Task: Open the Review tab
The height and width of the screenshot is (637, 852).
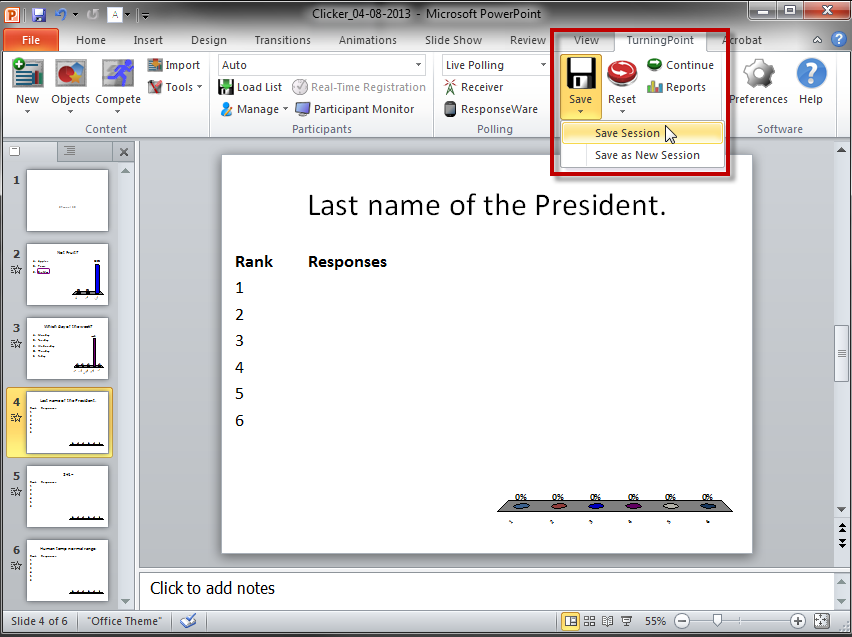Action: [528, 40]
